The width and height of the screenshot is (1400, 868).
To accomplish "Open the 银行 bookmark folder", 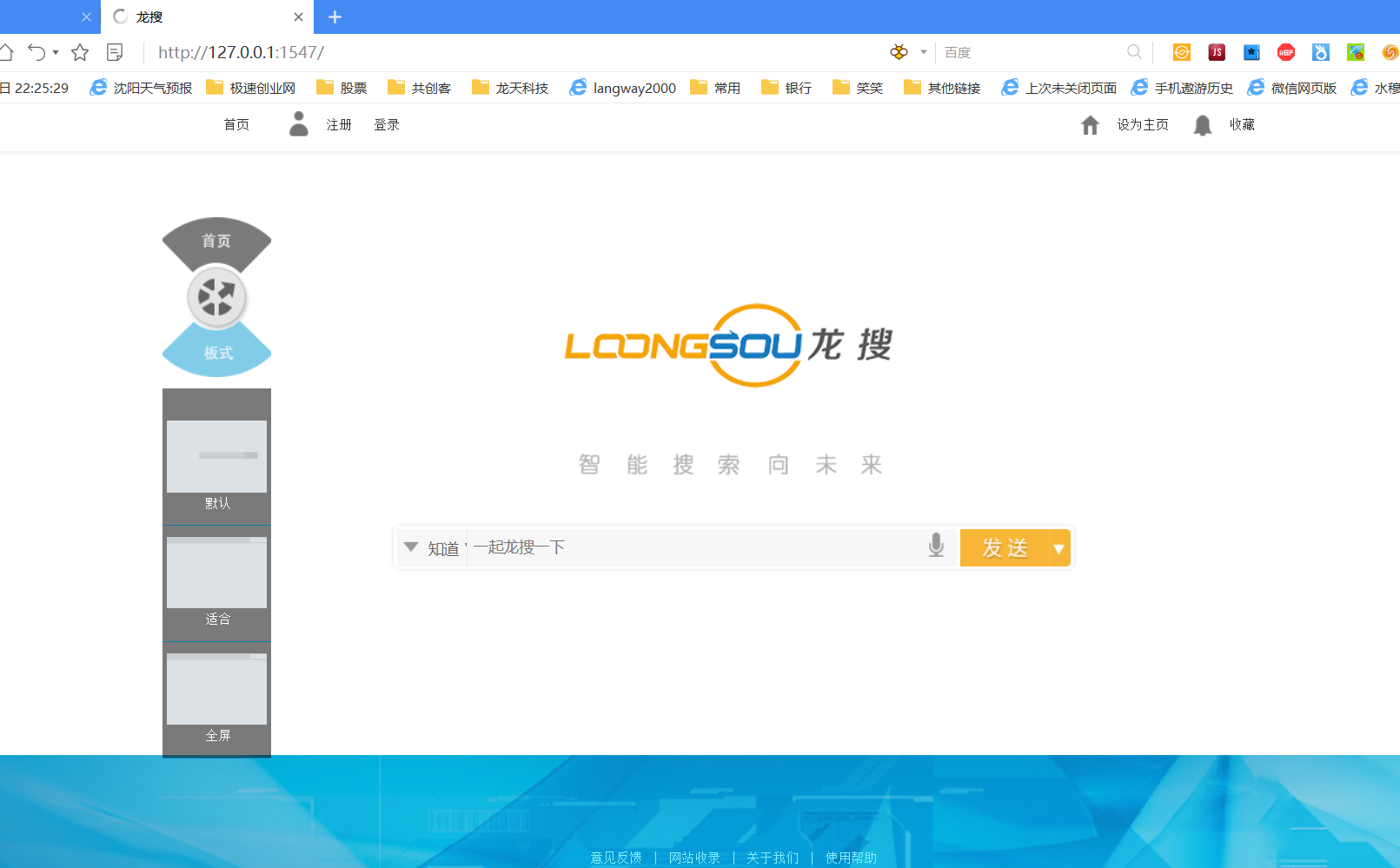I will (786, 88).
